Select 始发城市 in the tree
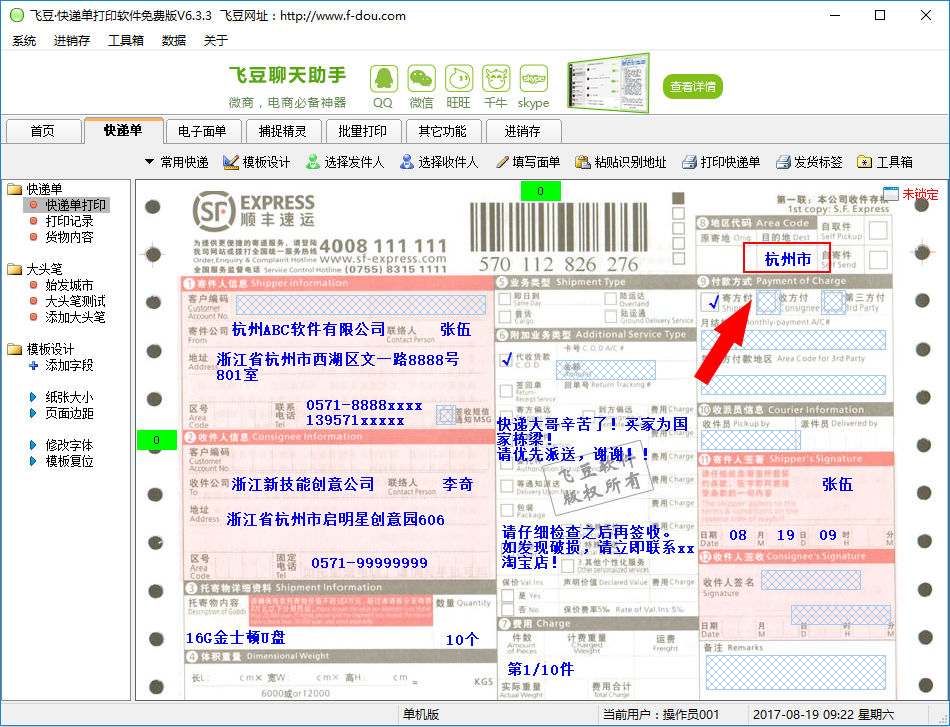The image size is (950, 727). 69,285
